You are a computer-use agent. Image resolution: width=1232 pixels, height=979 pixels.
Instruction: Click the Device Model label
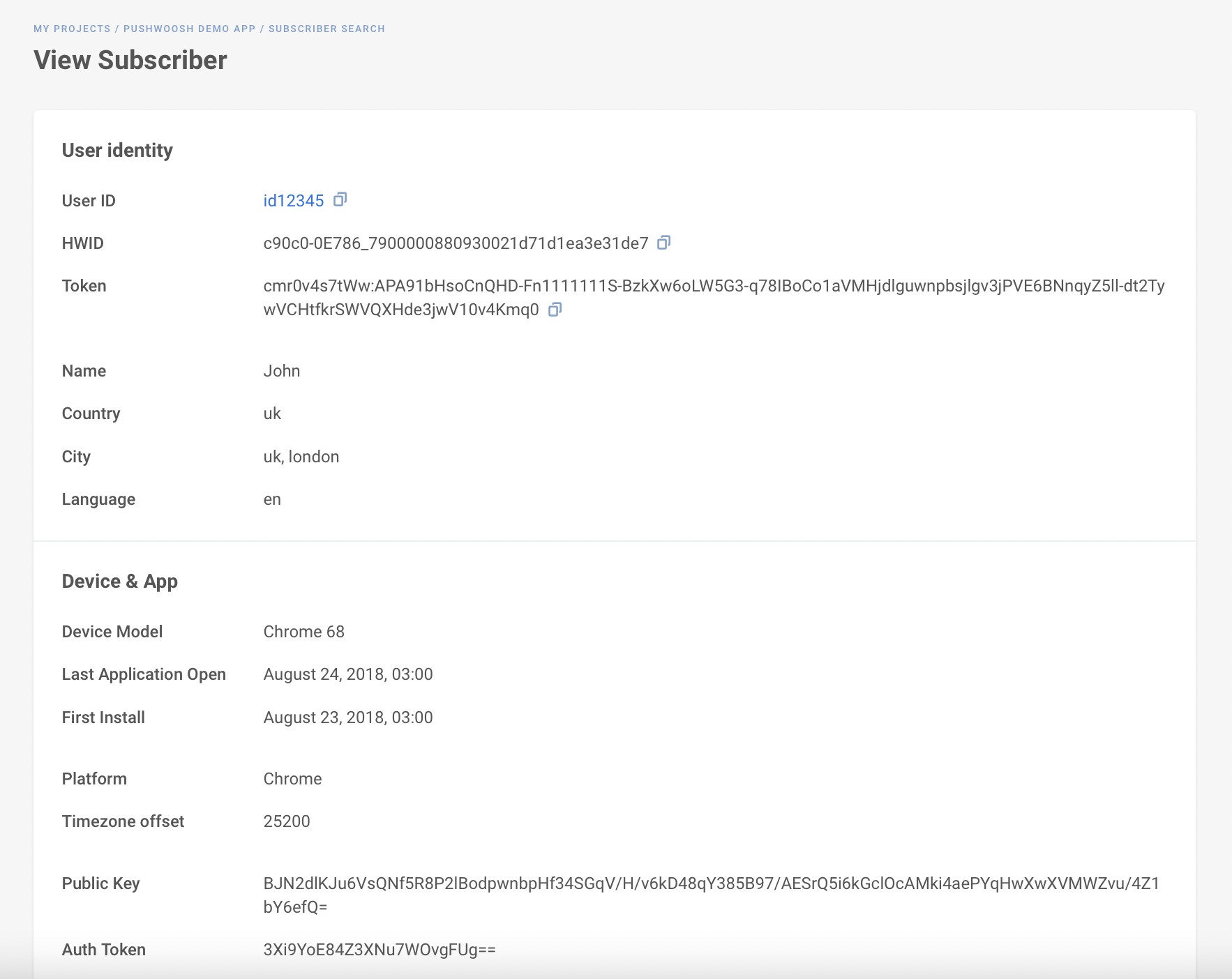point(112,632)
